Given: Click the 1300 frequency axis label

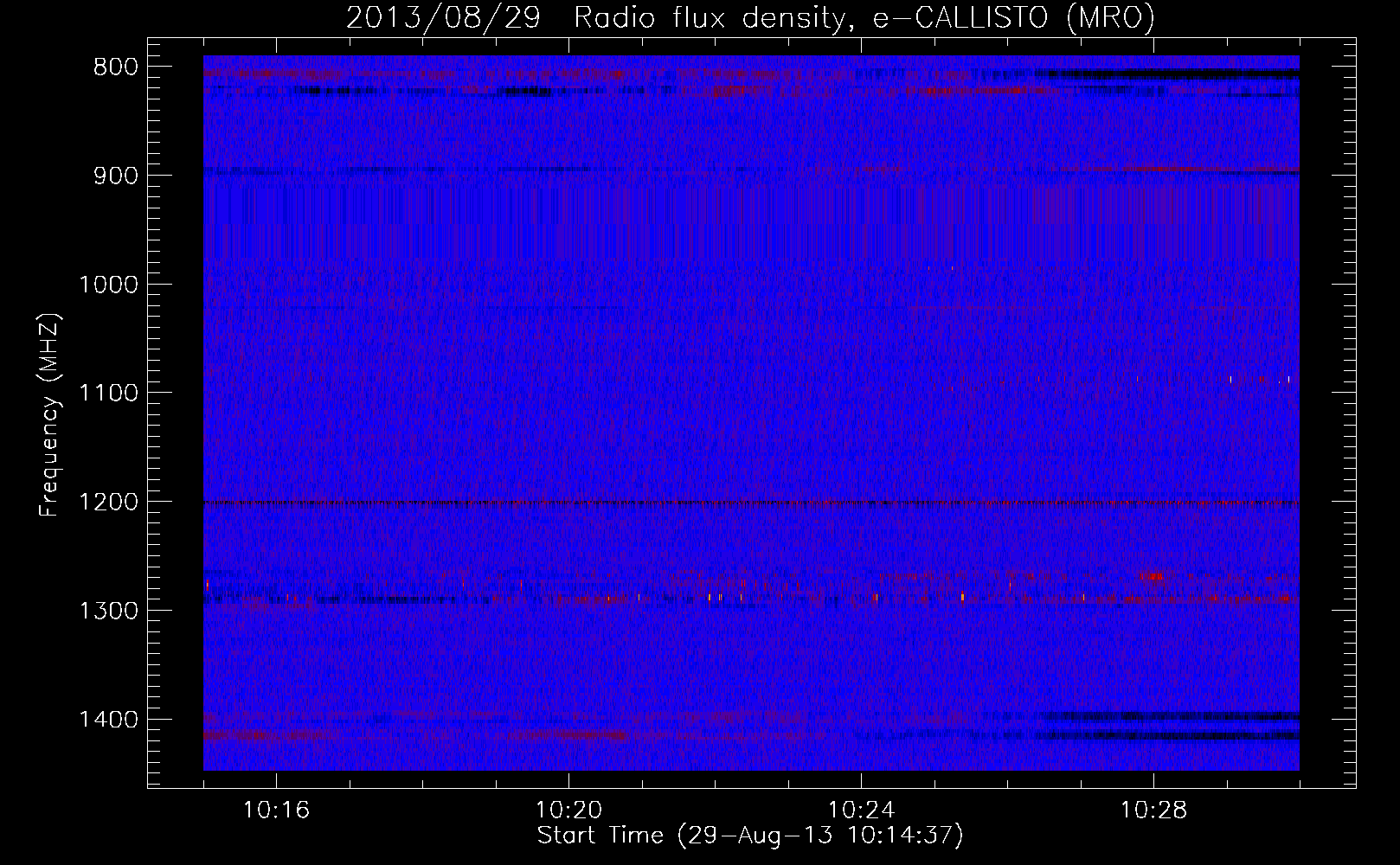Looking at the screenshot, I should tap(108, 612).
